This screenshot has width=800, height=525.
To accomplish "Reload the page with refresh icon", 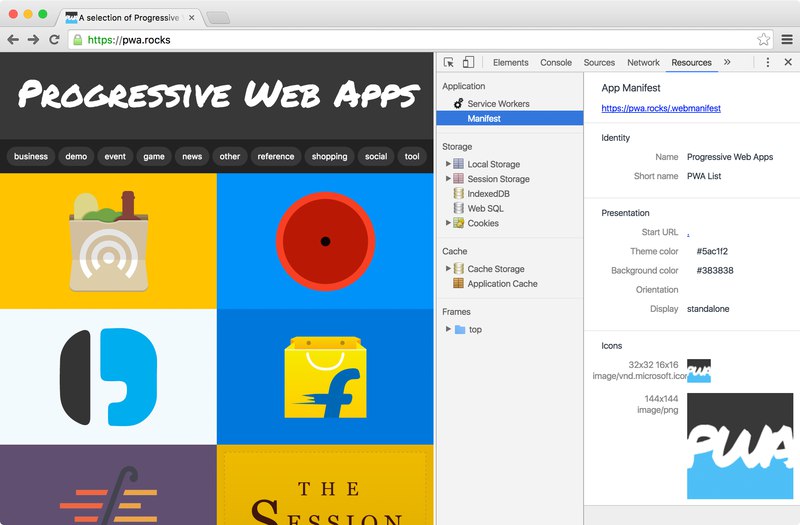I will [54, 40].
